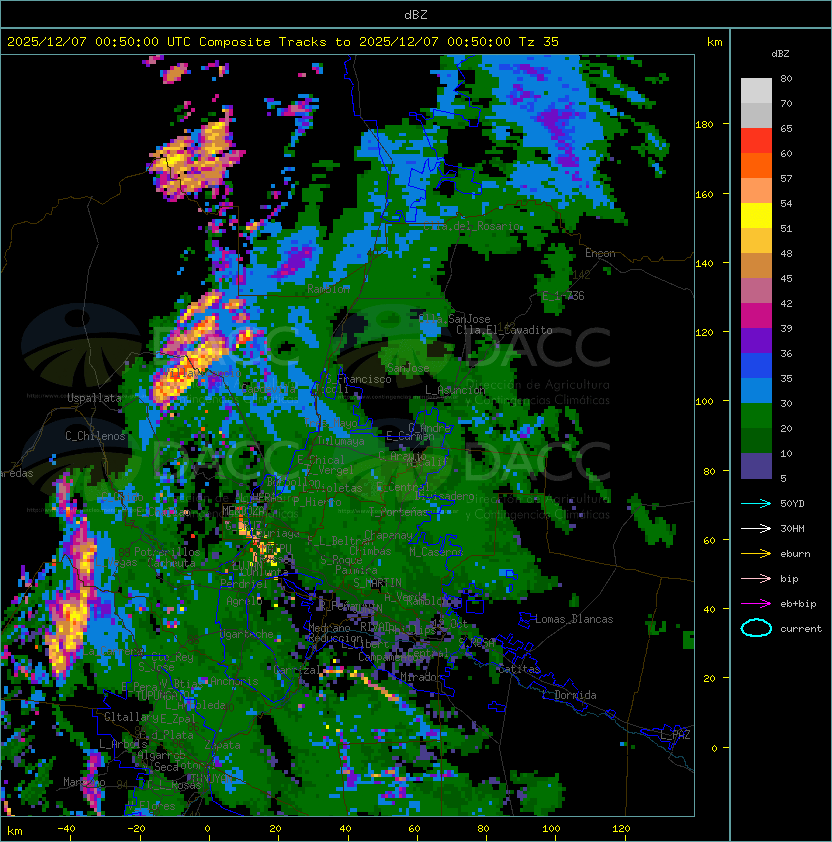This screenshot has width=832, height=842.
Task: Click the Mirador place label
Action: 421,677
